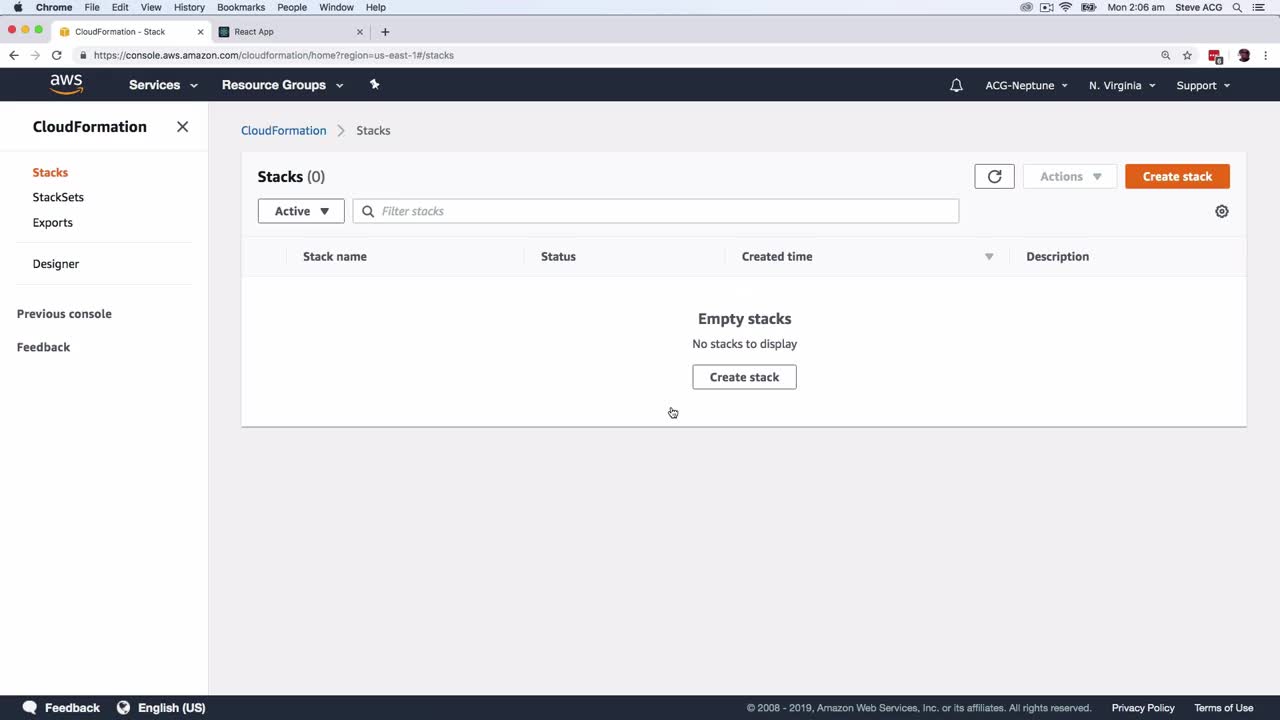Open the Active filter dropdown
Image resolution: width=1280 pixels, height=720 pixels.
coord(301,211)
